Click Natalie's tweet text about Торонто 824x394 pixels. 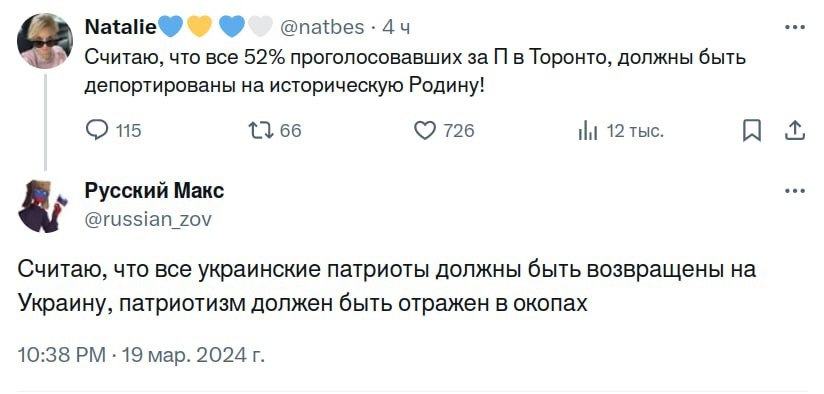415,72
